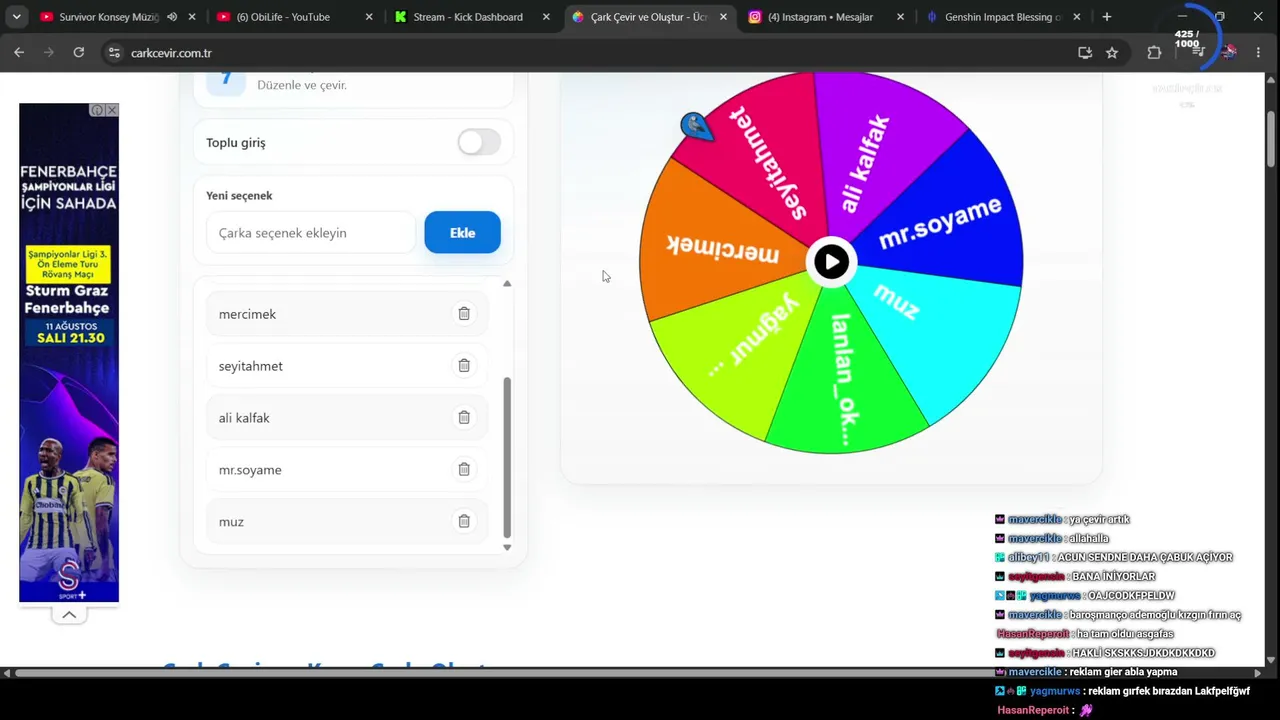Click the Ekle button
Viewport: 1280px width, 720px height.
[x=462, y=232]
